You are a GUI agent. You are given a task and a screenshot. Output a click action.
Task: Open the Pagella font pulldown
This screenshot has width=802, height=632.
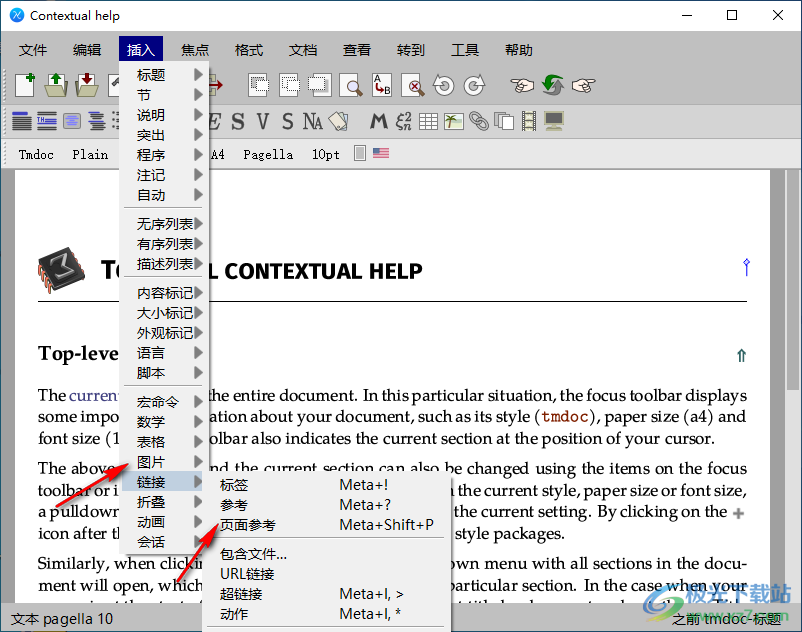tap(268, 154)
